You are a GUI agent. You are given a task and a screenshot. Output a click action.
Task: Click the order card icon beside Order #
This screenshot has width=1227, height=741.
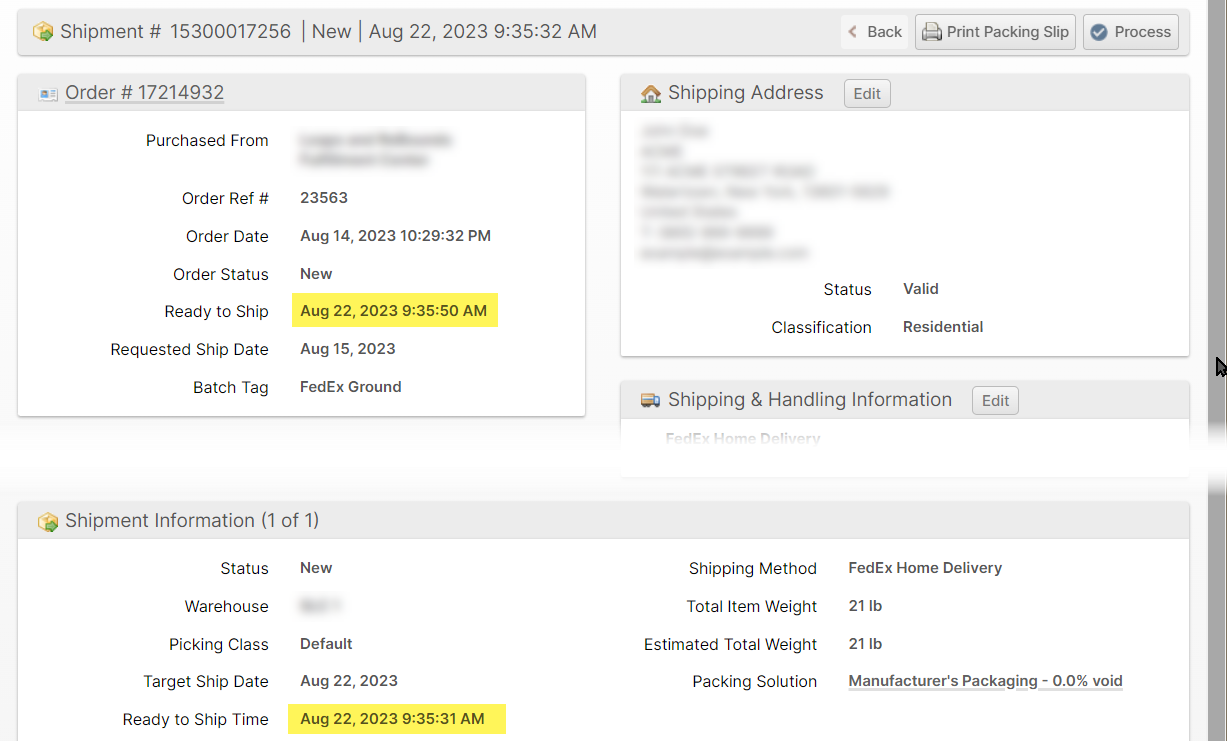(x=48, y=94)
